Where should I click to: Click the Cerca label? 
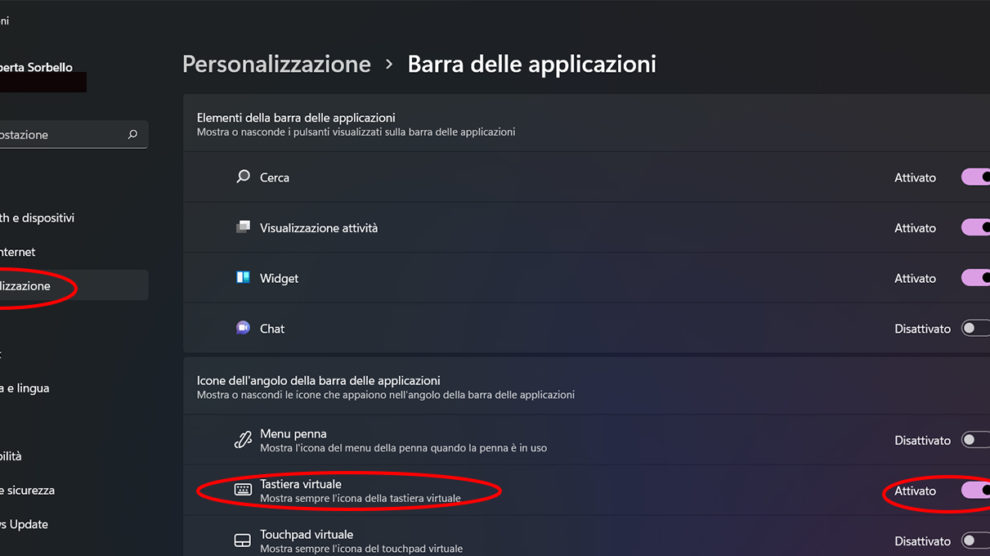point(275,178)
